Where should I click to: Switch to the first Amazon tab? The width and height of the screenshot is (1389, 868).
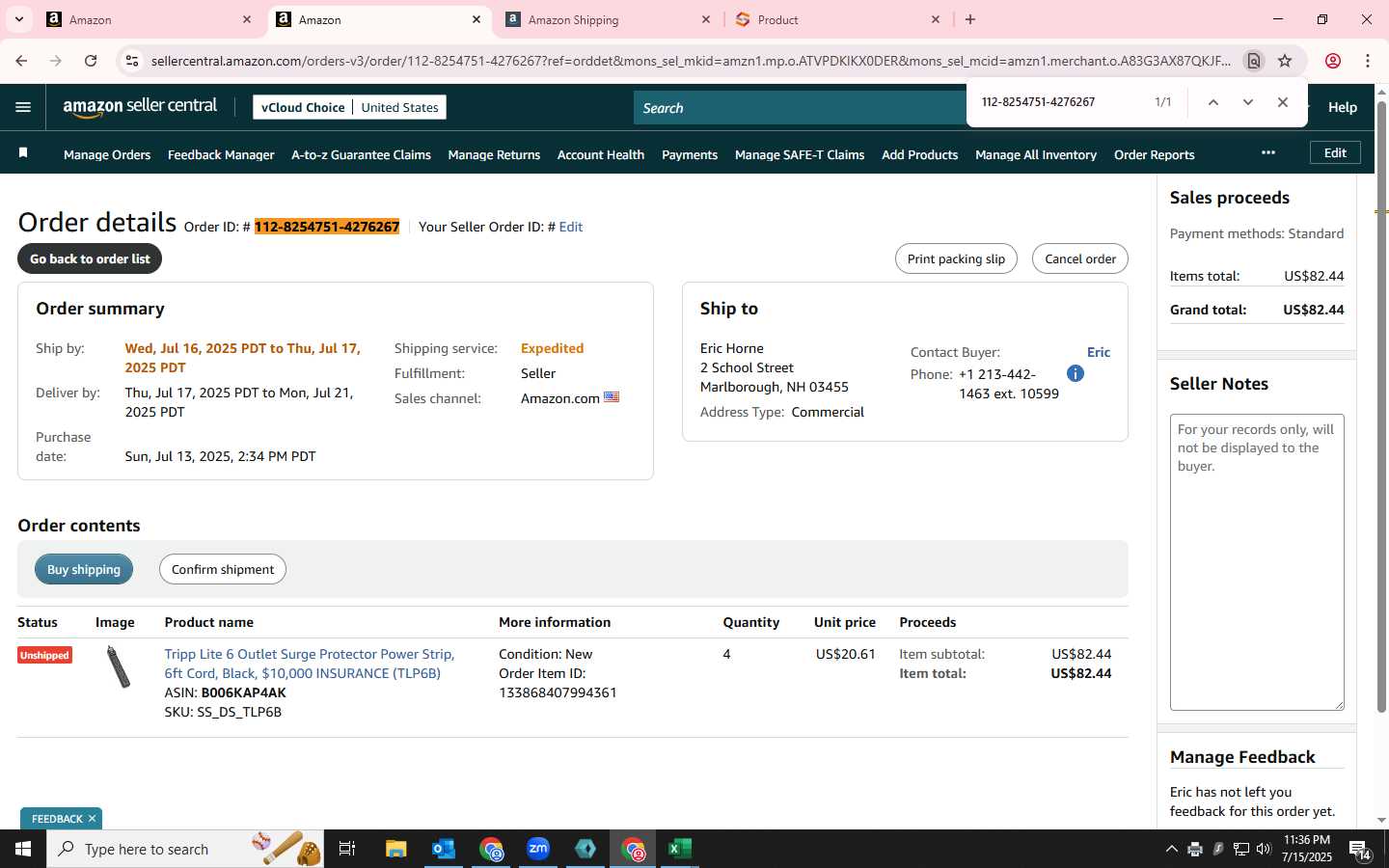[150, 19]
